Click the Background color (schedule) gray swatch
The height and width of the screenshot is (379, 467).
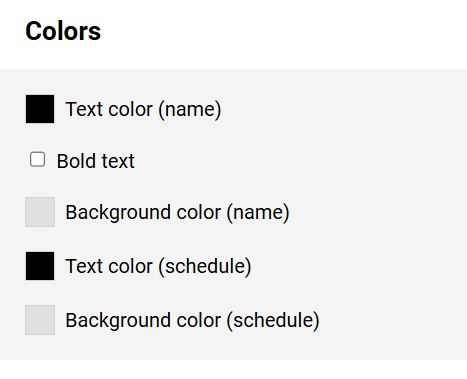[x=40, y=320]
